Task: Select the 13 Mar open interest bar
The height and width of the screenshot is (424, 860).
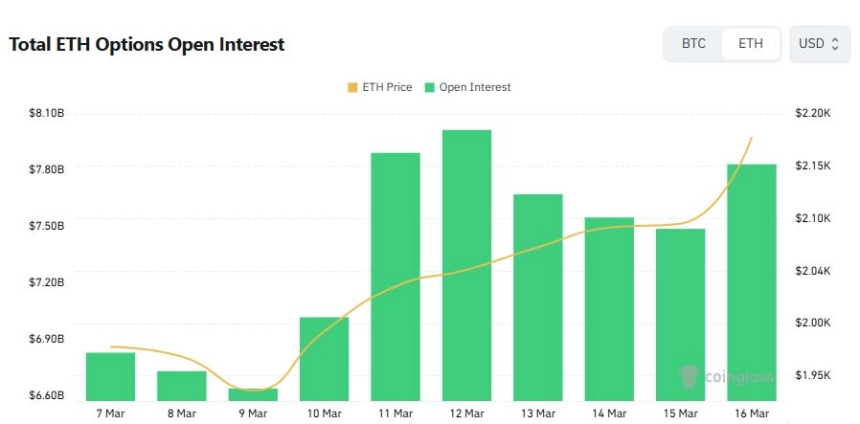Action: (x=537, y=297)
